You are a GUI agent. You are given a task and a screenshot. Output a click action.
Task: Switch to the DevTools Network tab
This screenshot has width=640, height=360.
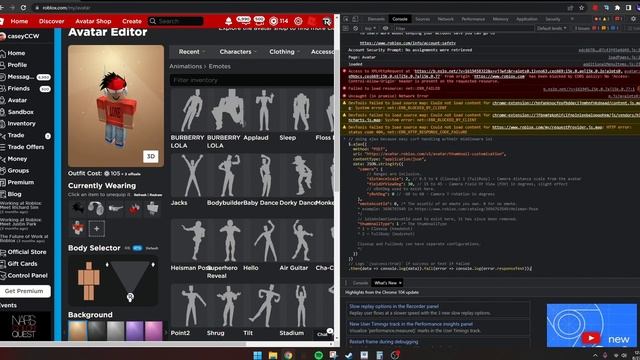click(x=445, y=19)
